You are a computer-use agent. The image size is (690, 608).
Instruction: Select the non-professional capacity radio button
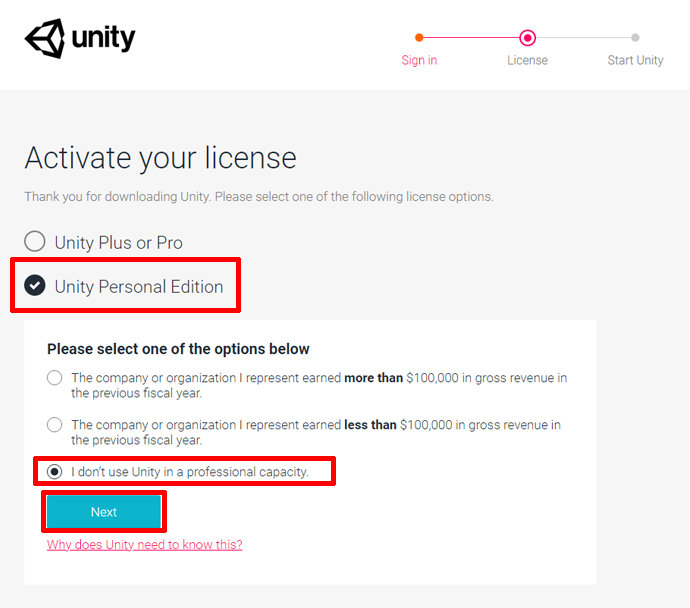click(x=54, y=471)
